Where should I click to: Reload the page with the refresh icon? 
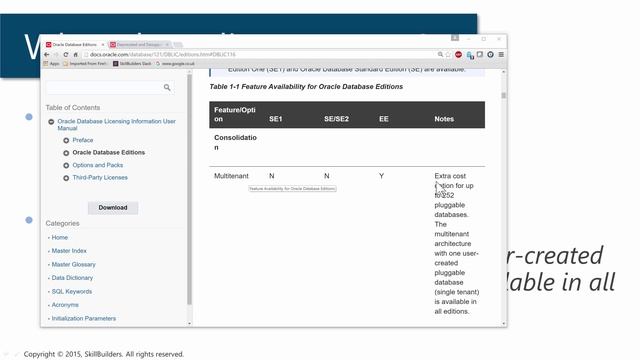pos(66,54)
